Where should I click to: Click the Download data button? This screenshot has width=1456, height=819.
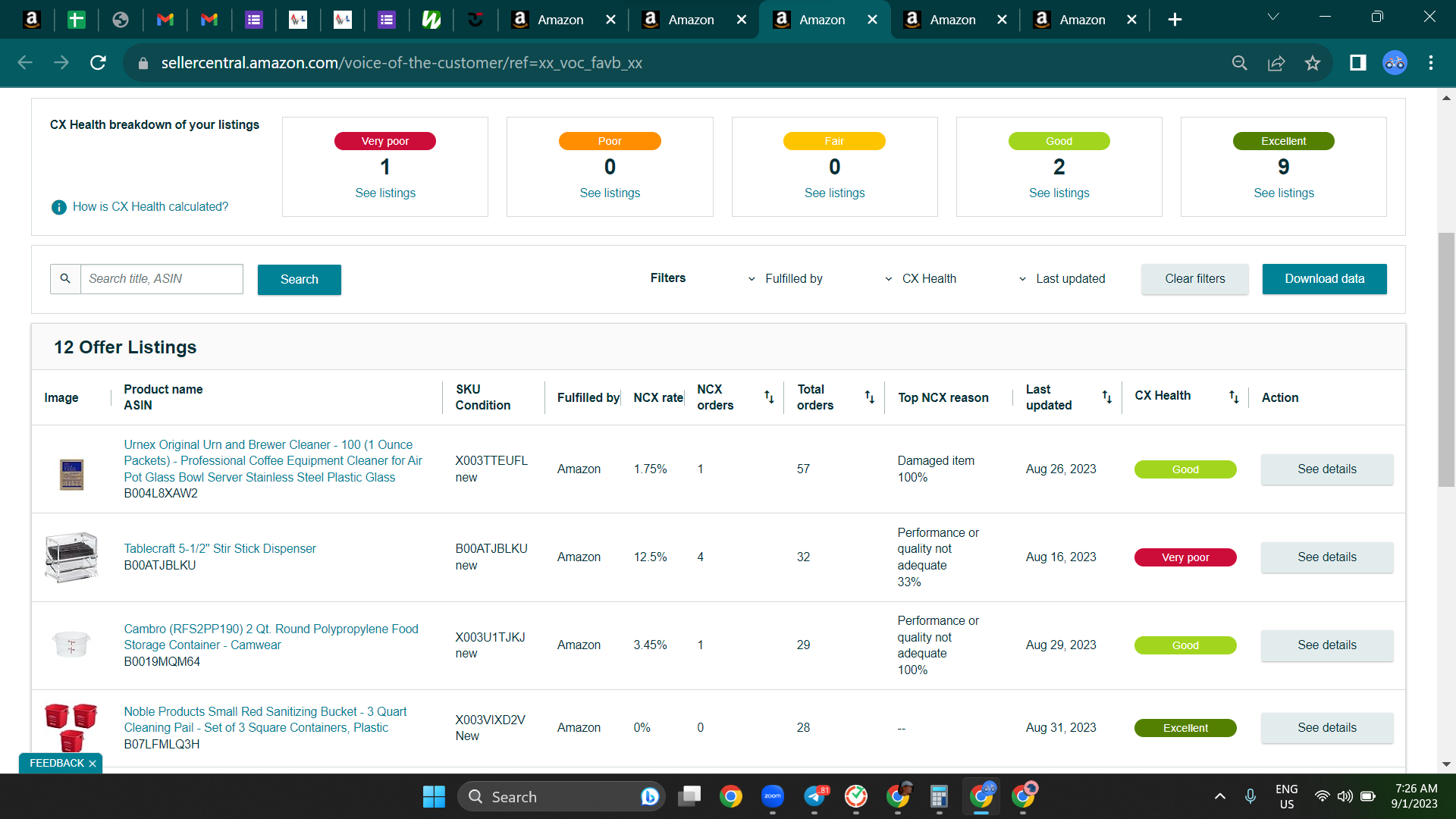tap(1325, 279)
